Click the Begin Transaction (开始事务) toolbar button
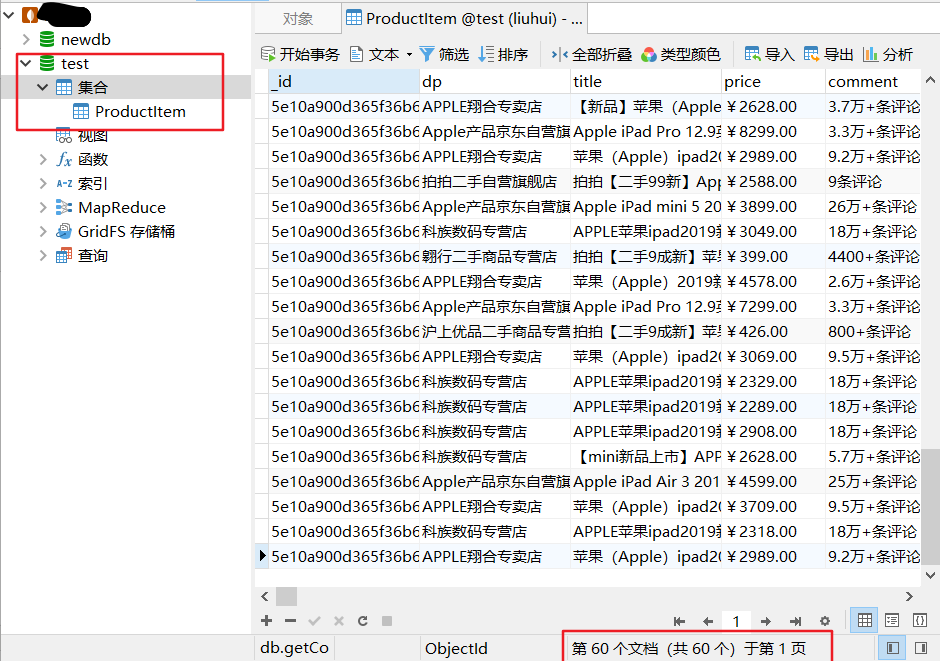This screenshot has height=661, width=940. 300,55
